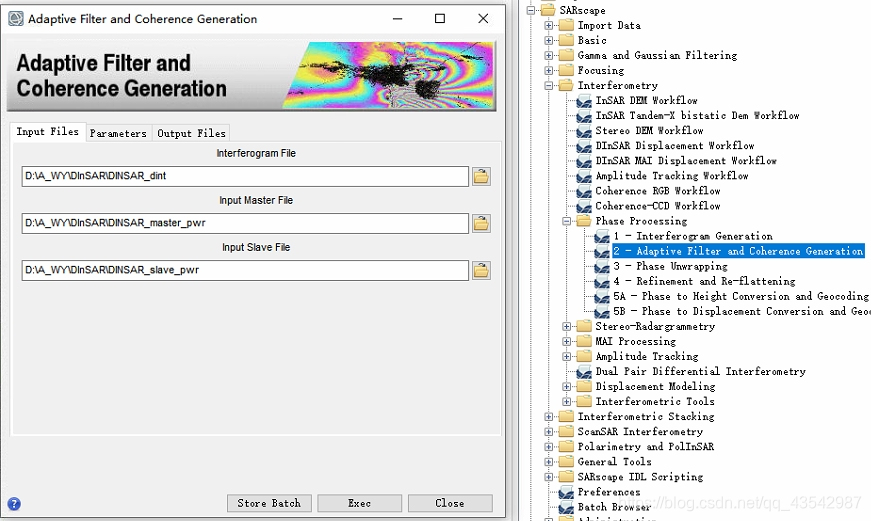Screen dimensions: 871x521
Task: Select 'Coherence RGB Workflow' in tree
Action: [658, 191]
